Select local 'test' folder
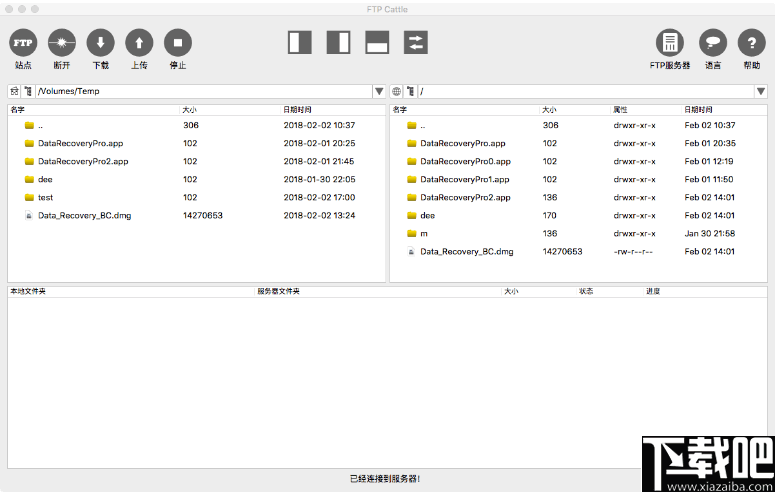The width and height of the screenshot is (777, 492). [x=197, y=197]
